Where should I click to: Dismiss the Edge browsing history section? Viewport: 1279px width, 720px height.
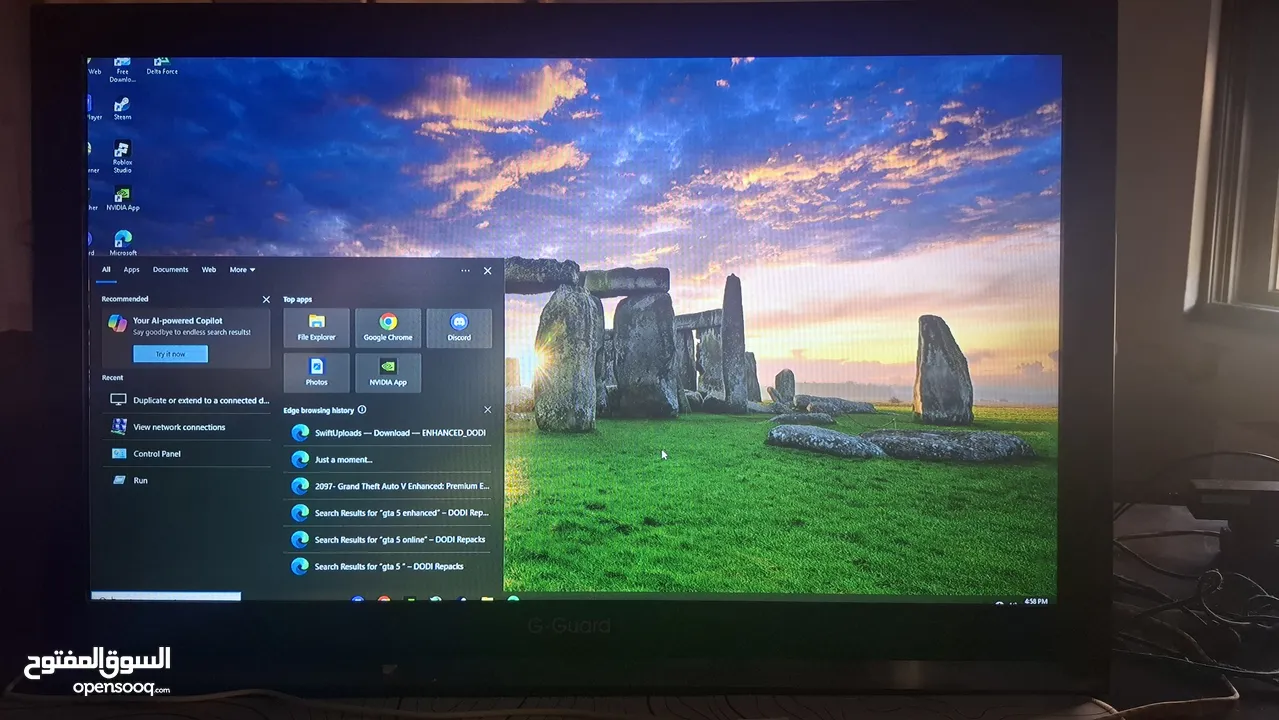coord(488,410)
